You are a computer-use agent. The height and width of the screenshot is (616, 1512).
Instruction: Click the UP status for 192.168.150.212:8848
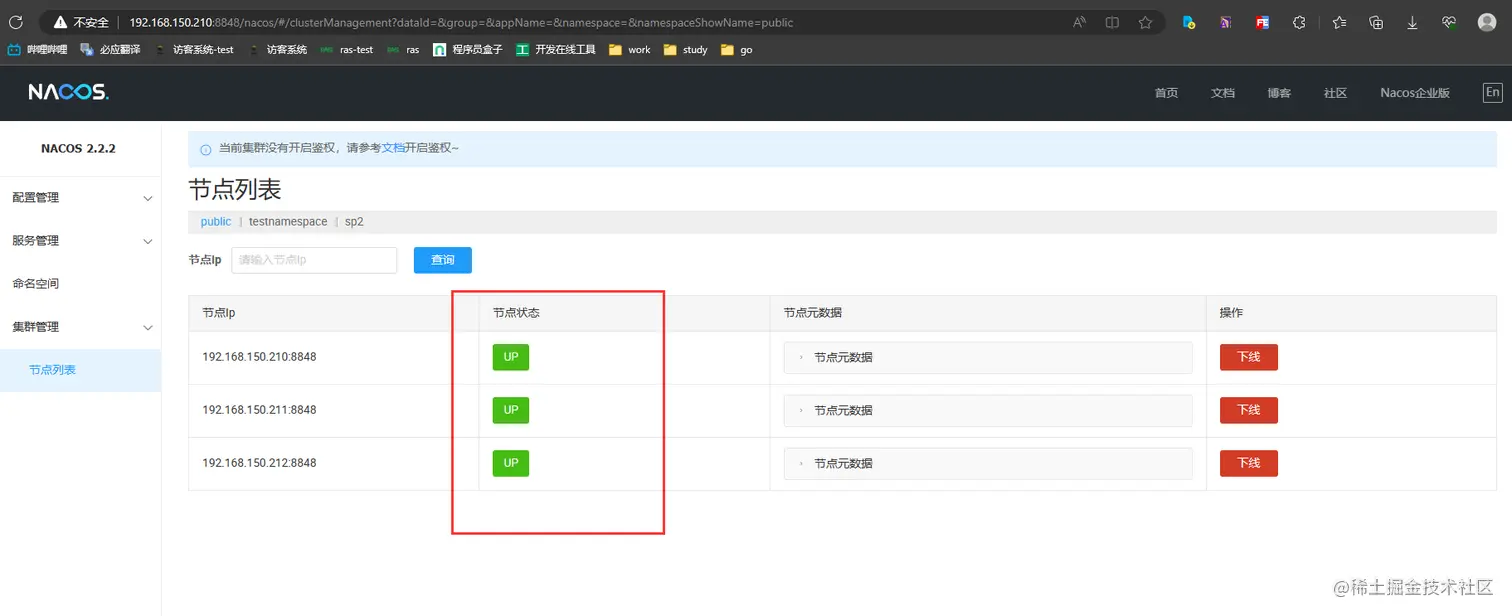pos(511,463)
